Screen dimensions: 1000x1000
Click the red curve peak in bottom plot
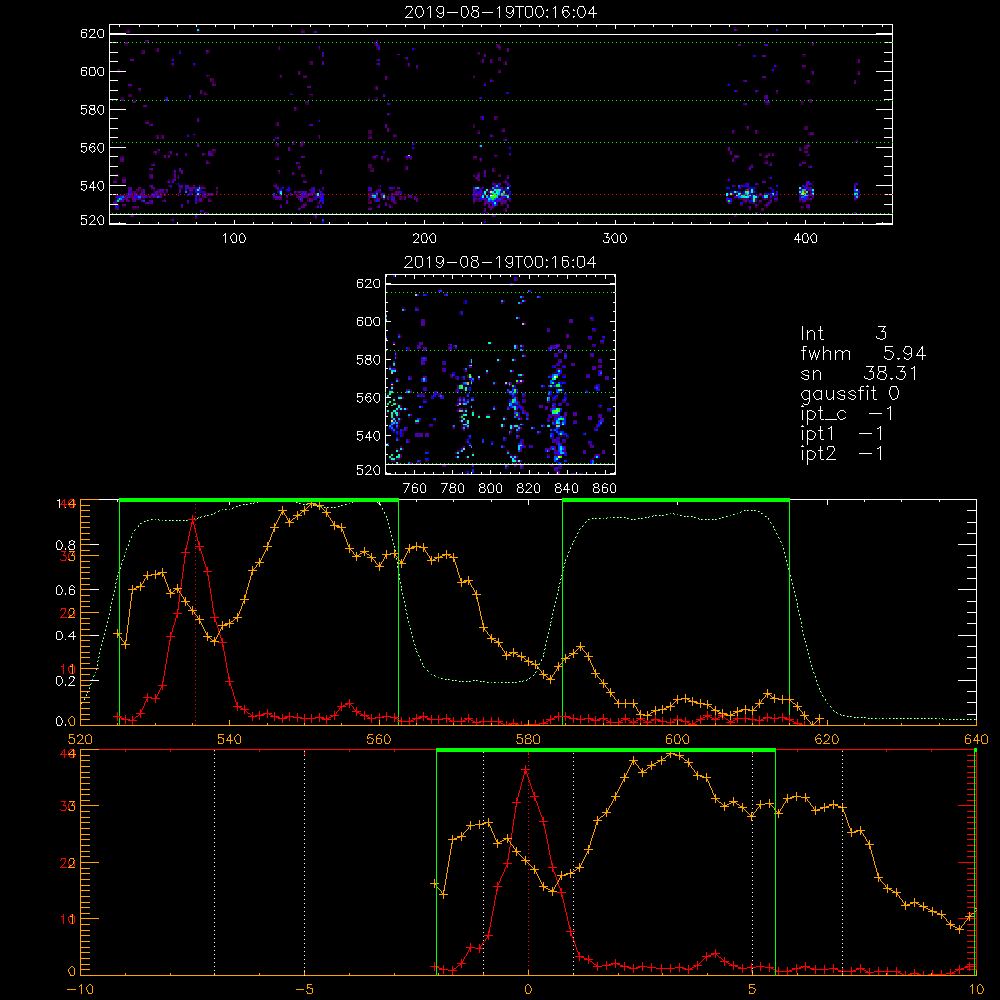coord(525,770)
